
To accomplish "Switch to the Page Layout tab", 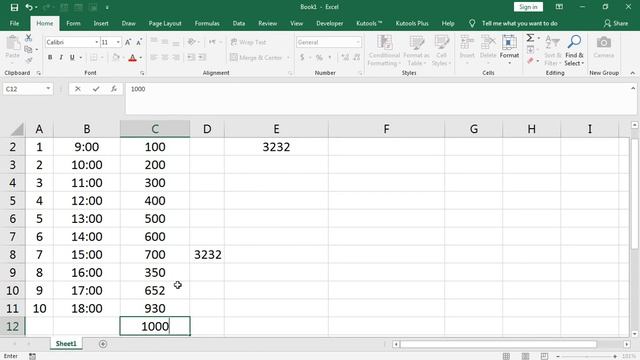I will click(x=165, y=24).
